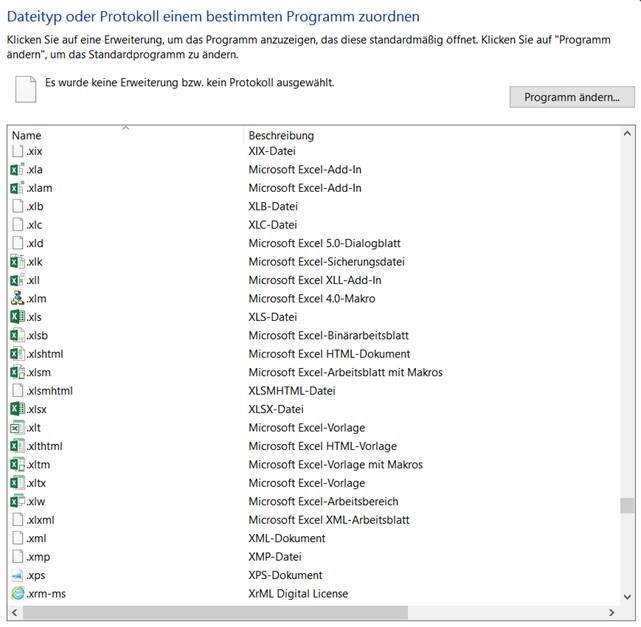Click the .xlshtml Excel icon
Screen dimensions: 641x627
coord(17,354)
